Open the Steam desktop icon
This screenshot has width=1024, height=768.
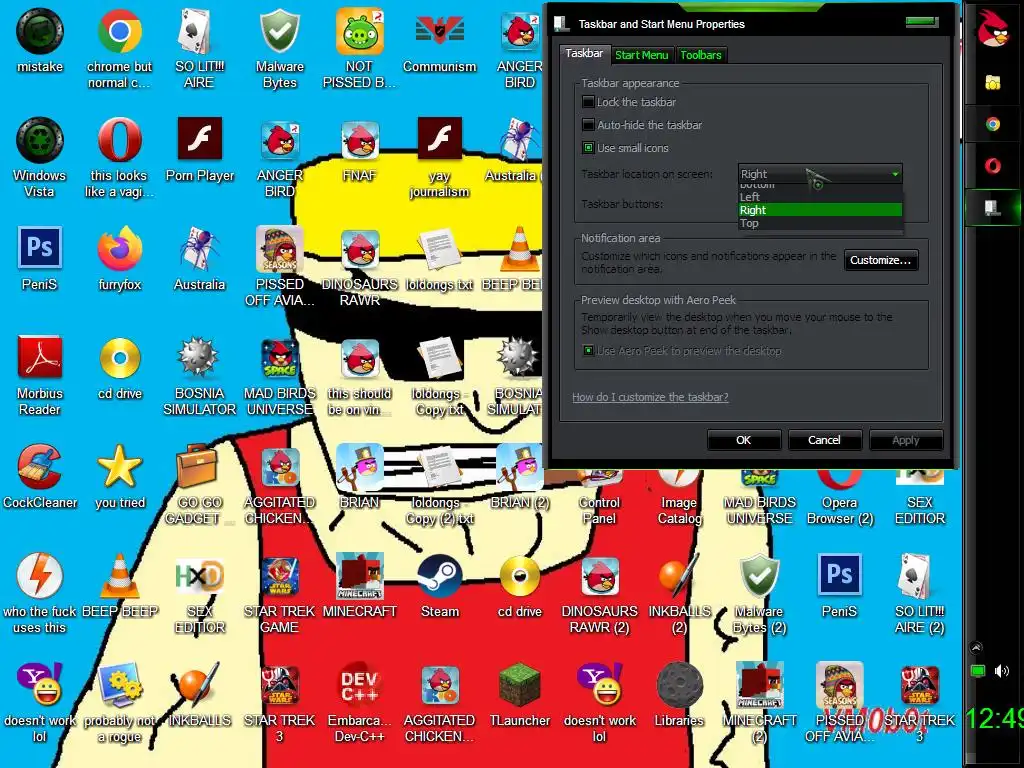[x=440, y=576]
